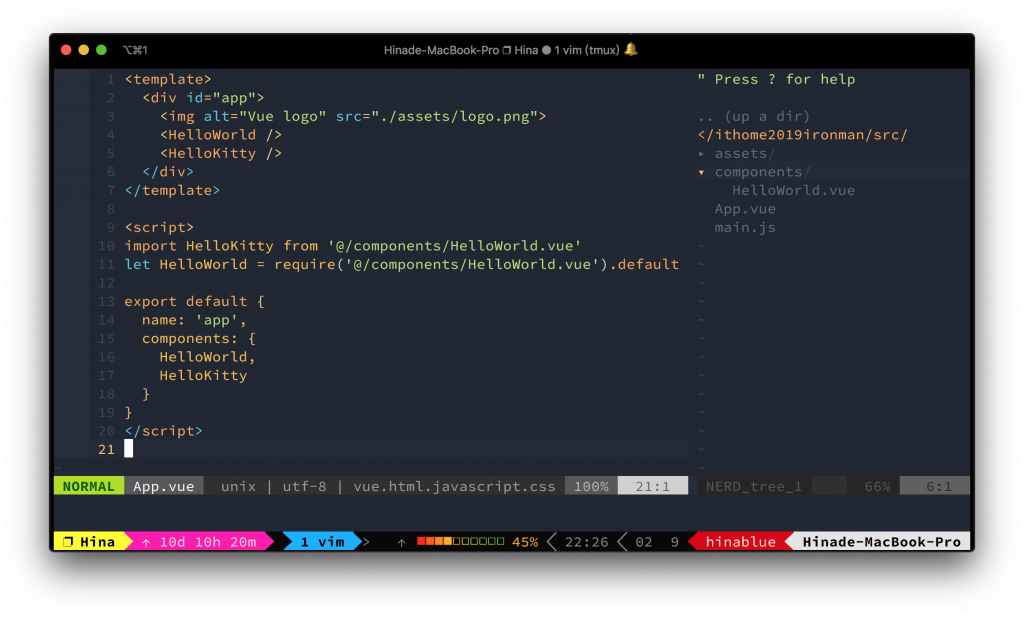Click the opening template tag on line 1

(168, 79)
